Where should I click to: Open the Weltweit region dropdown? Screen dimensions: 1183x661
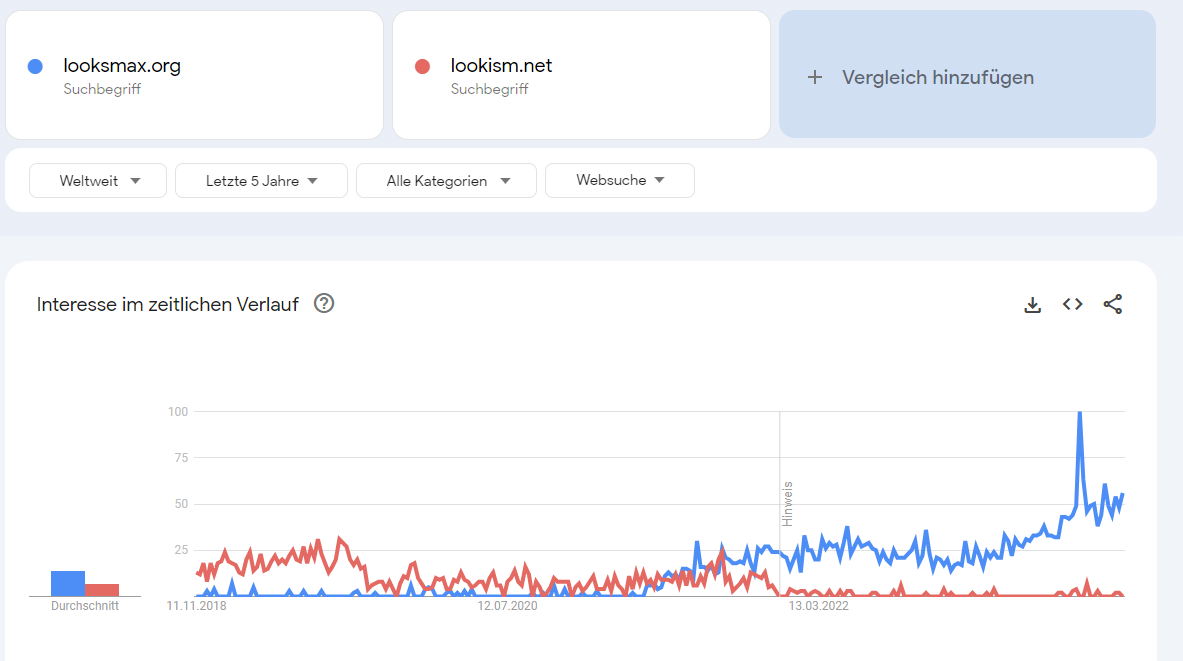[98, 180]
